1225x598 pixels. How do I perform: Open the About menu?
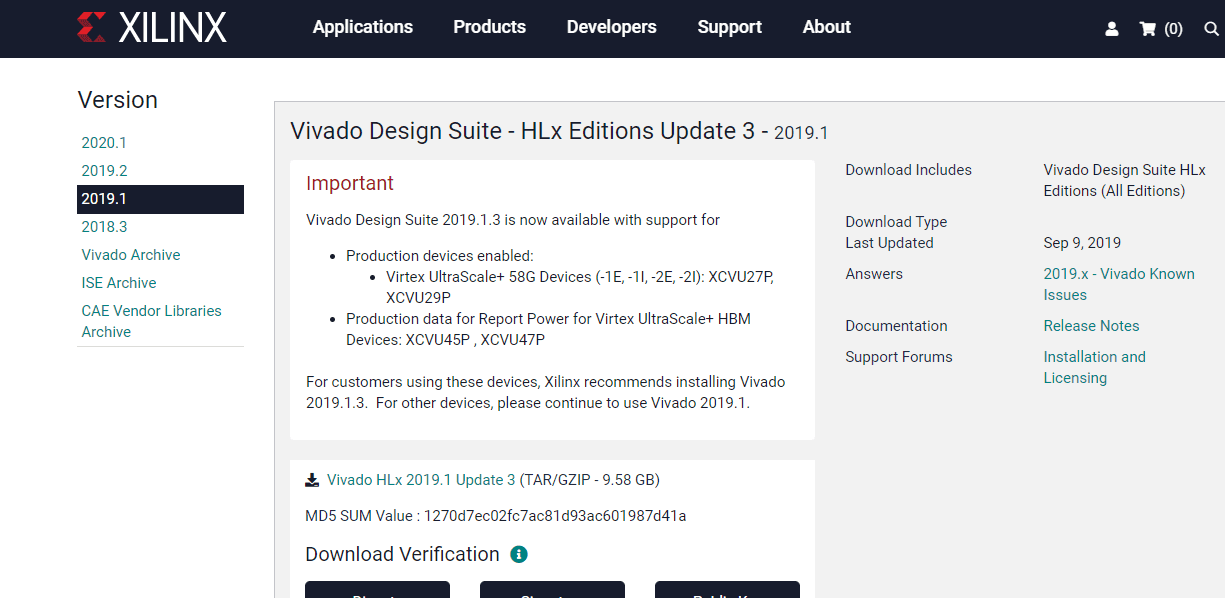(x=826, y=27)
